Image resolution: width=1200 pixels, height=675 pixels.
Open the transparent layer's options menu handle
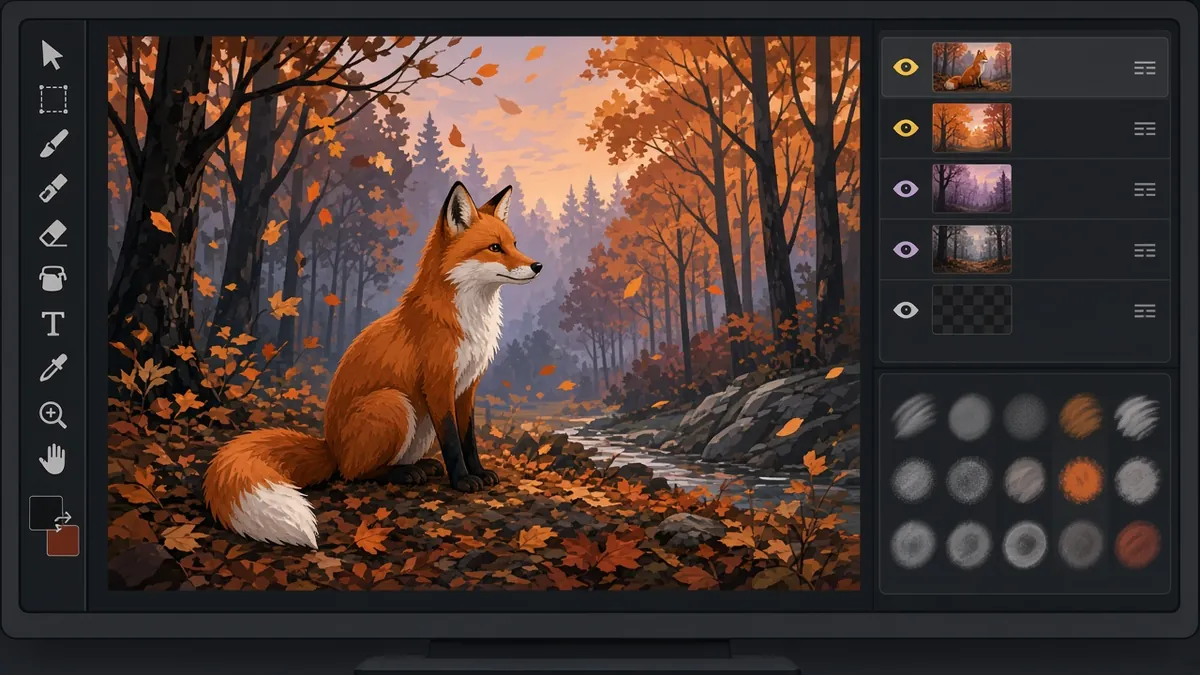click(x=1145, y=311)
